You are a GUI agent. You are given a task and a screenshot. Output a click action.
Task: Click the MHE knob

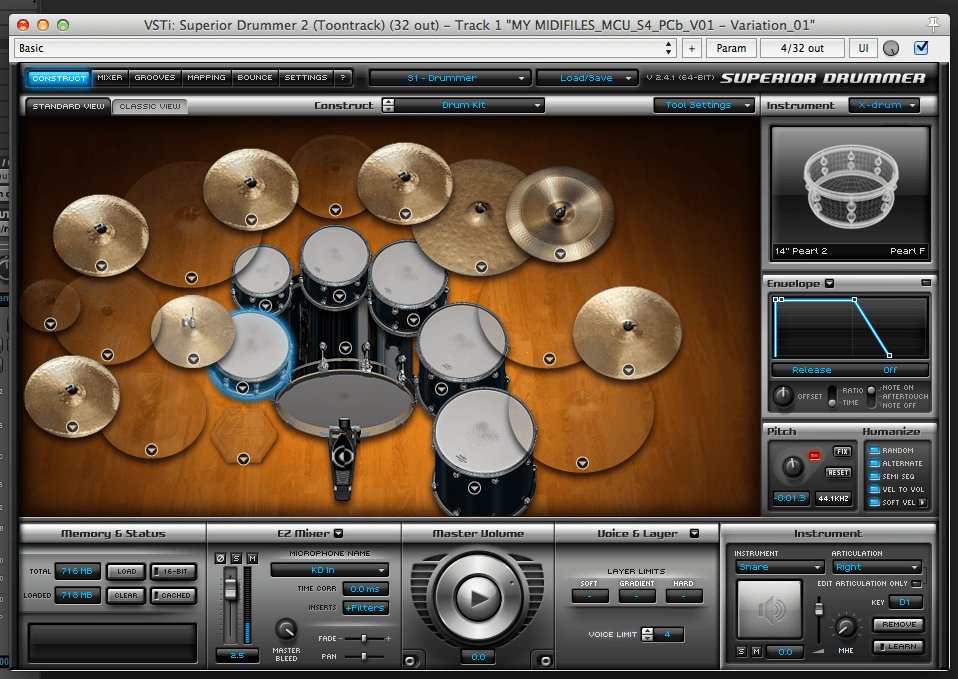846,627
